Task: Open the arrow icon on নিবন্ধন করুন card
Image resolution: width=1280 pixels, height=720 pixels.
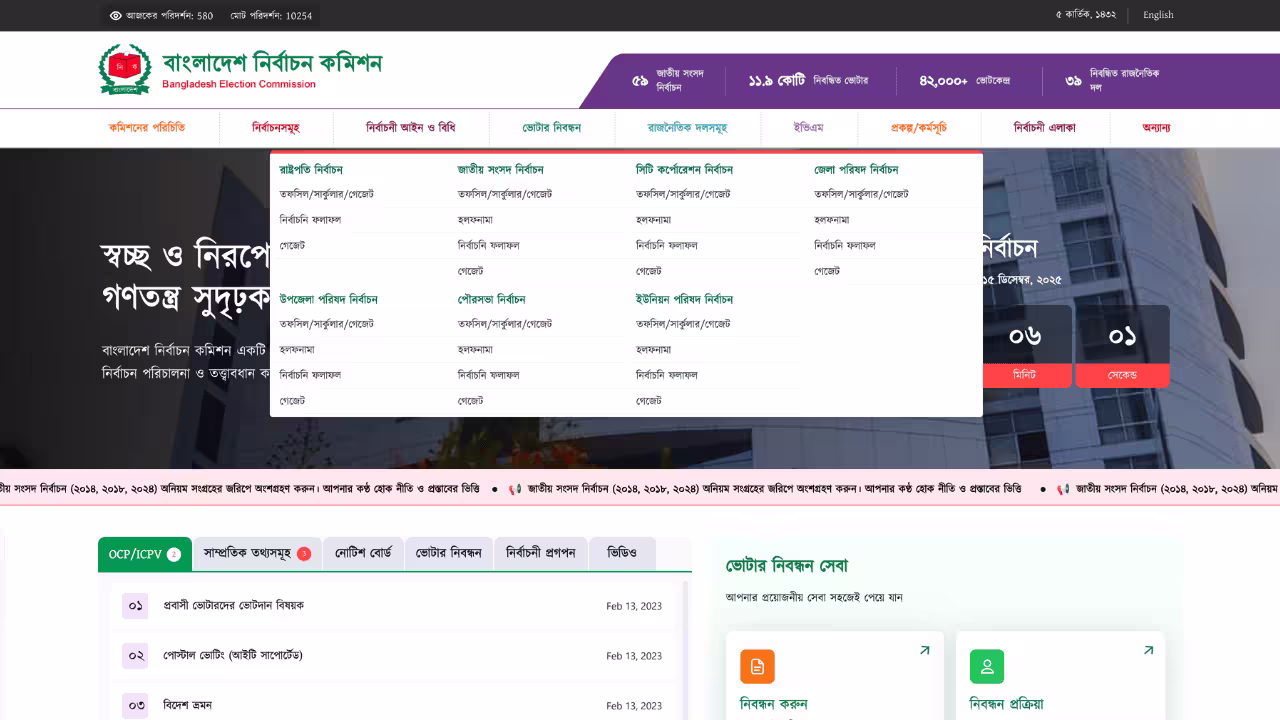Action: click(x=924, y=650)
